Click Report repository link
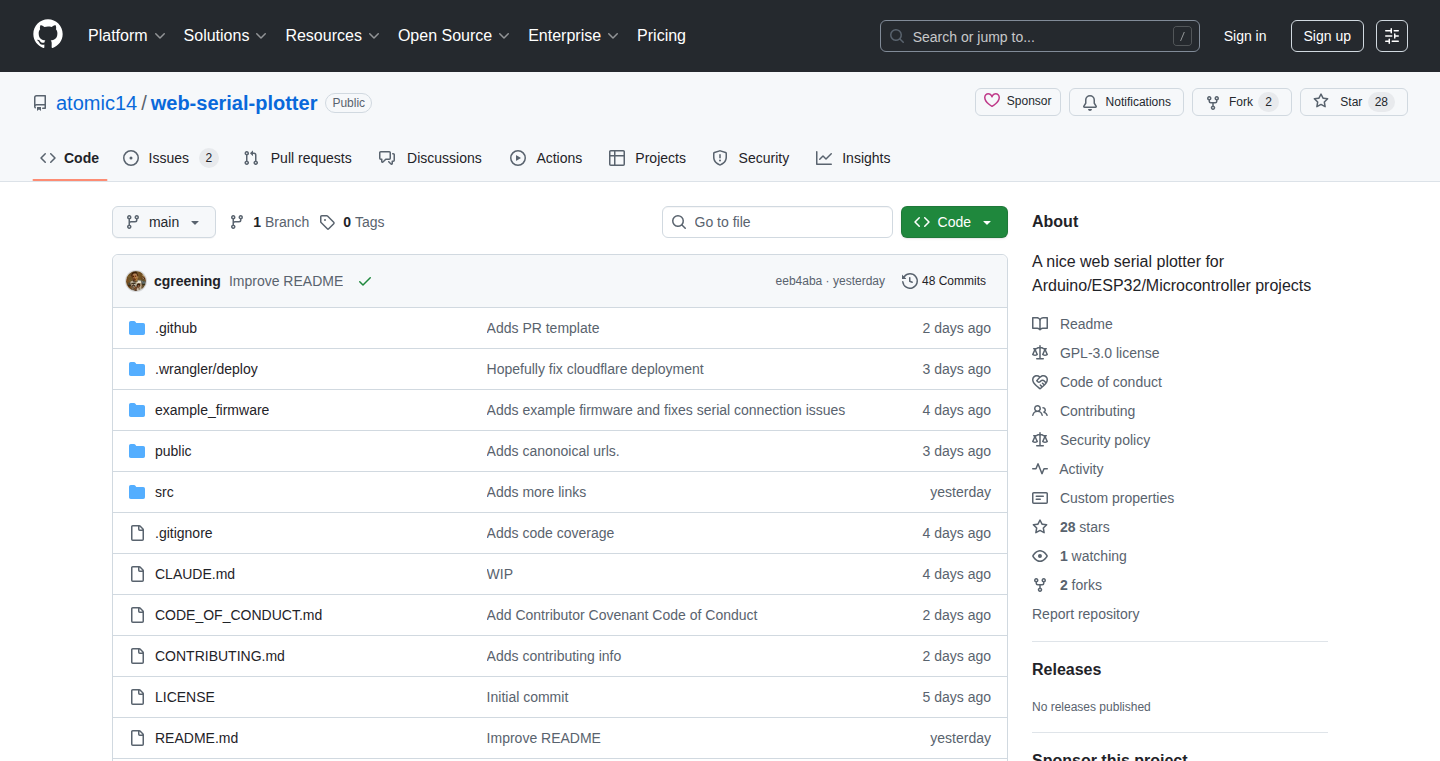Image resolution: width=1440 pixels, height=761 pixels. click(x=1086, y=614)
